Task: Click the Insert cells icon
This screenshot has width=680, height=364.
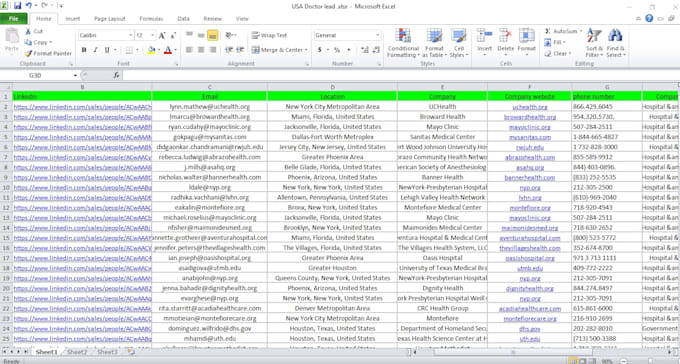Action: pos(484,36)
